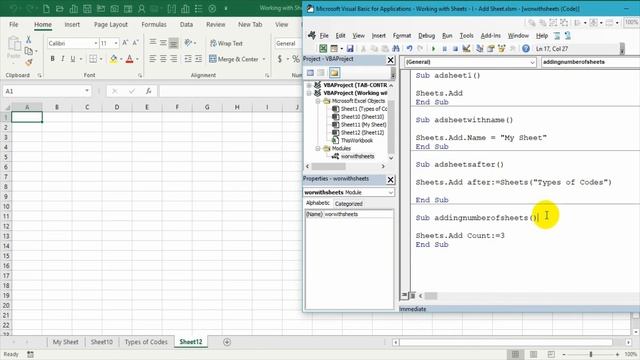Screen dimensions: 640x360
Task: Click View Code icon in Project panel
Action: [x=310, y=73]
